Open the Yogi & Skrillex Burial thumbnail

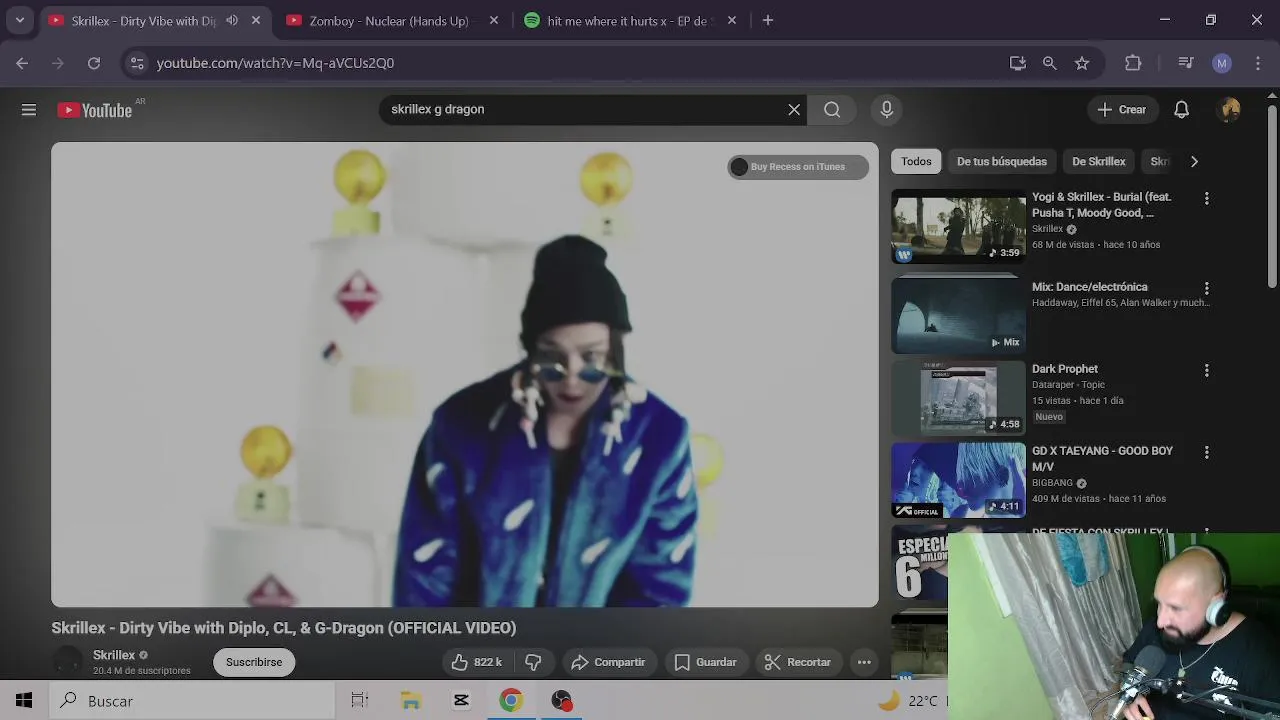958,227
